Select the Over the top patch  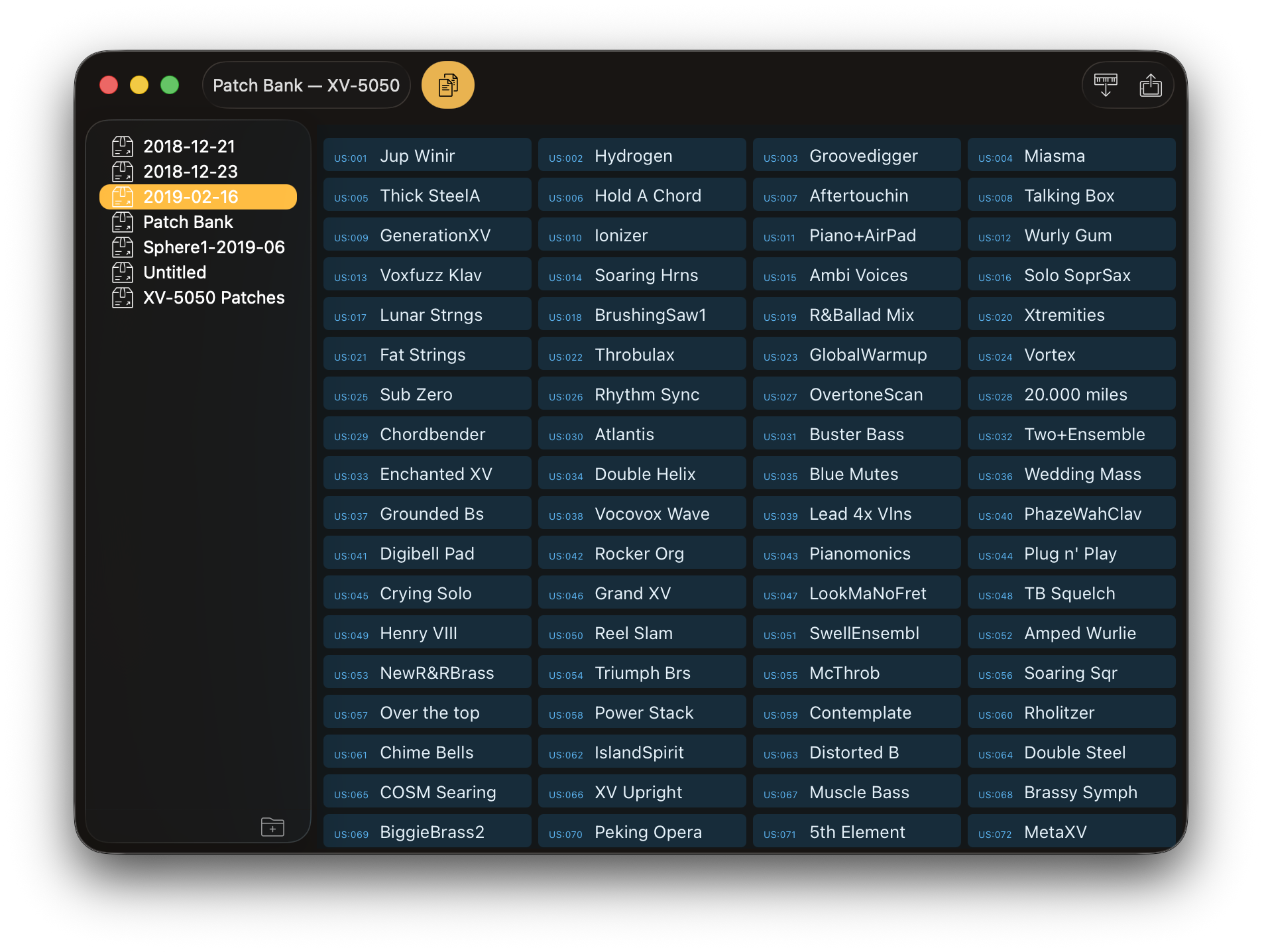pos(428,712)
